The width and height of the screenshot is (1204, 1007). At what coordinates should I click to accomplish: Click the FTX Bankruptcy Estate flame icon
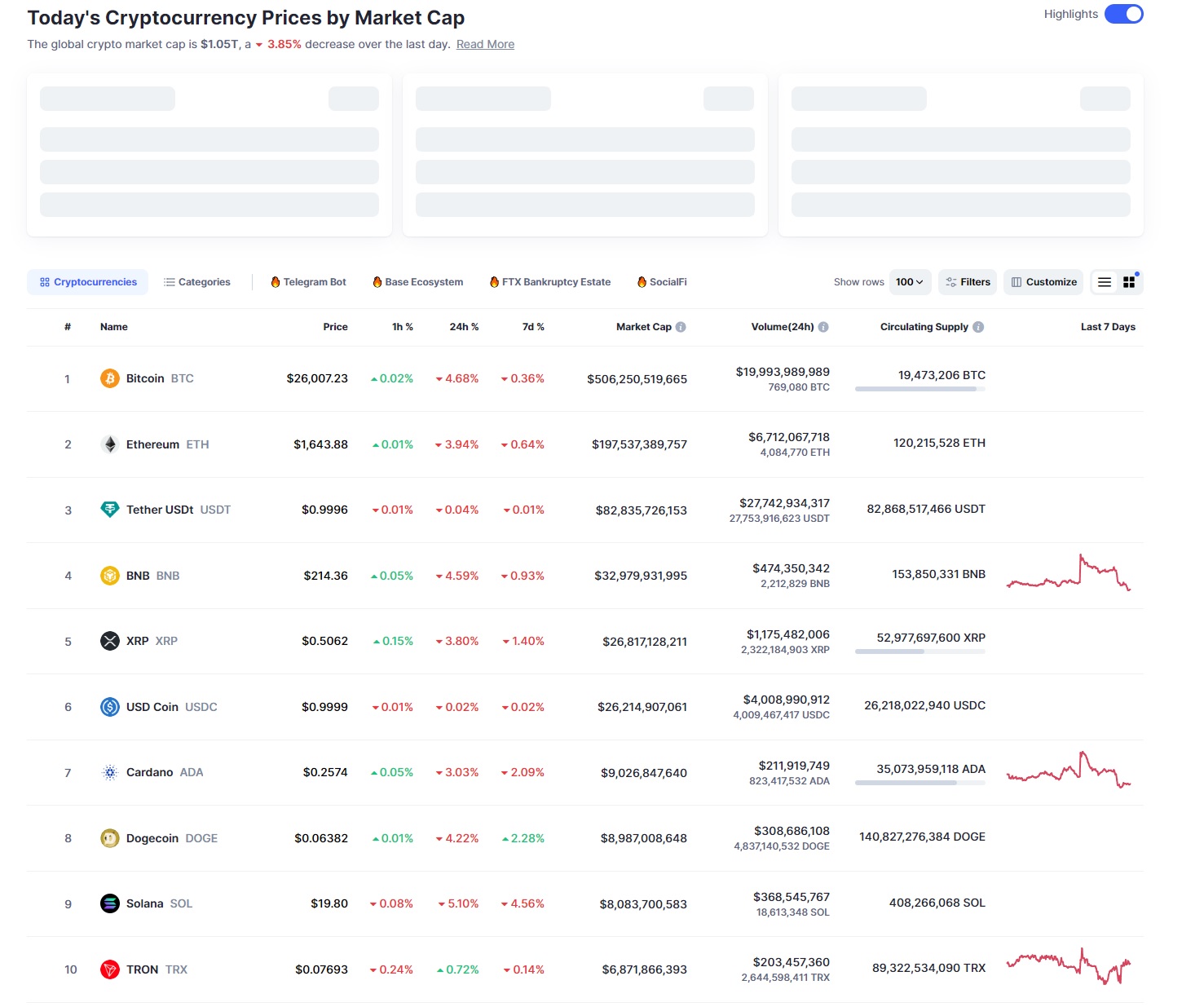point(494,282)
